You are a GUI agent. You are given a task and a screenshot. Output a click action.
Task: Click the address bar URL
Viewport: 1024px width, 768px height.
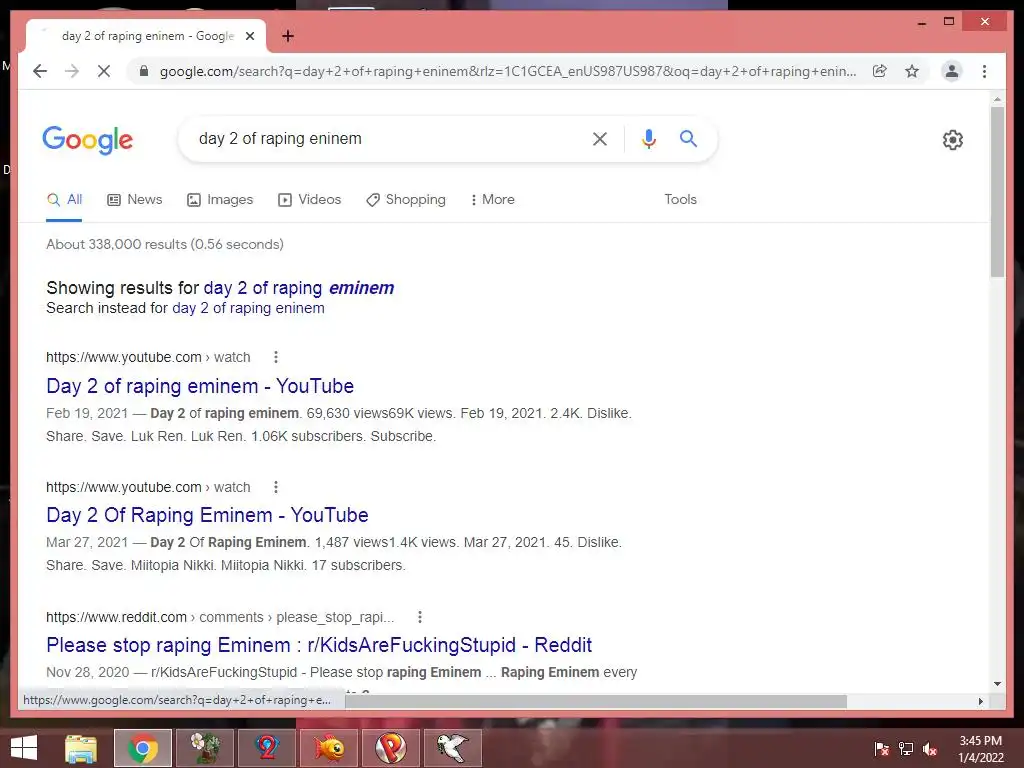pyautogui.click(x=507, y=71)
